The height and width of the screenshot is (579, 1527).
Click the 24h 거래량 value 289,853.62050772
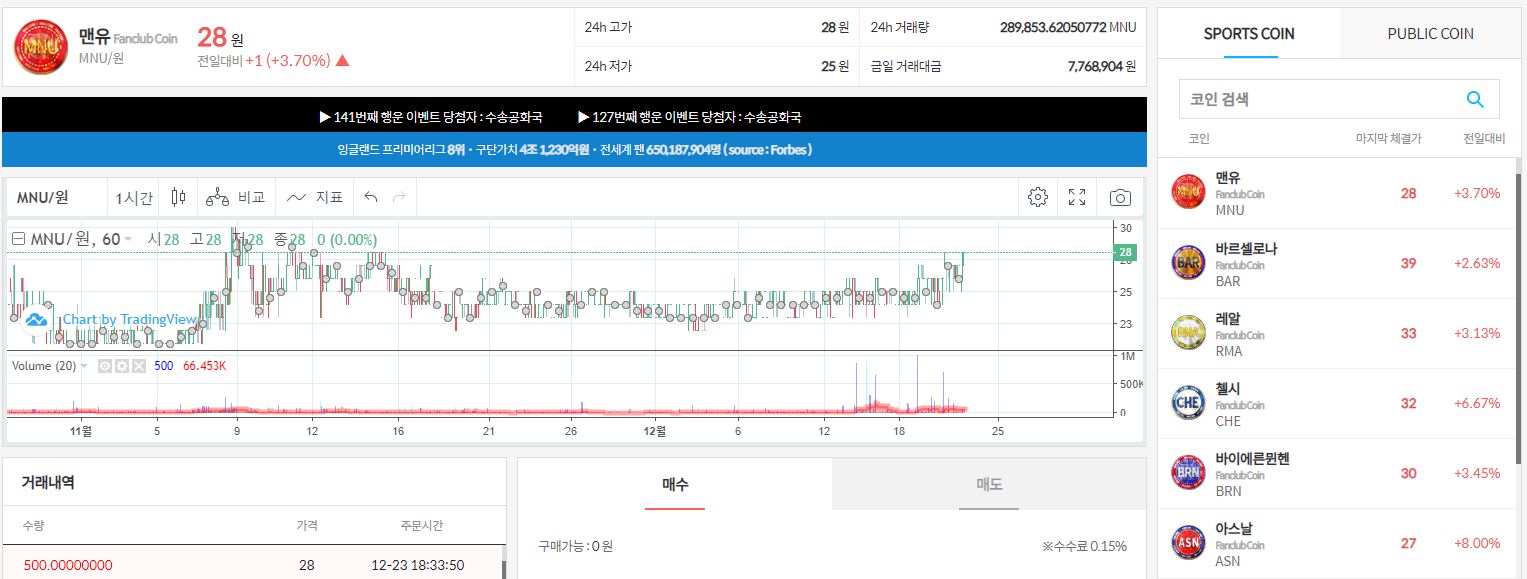point(1053,27)
